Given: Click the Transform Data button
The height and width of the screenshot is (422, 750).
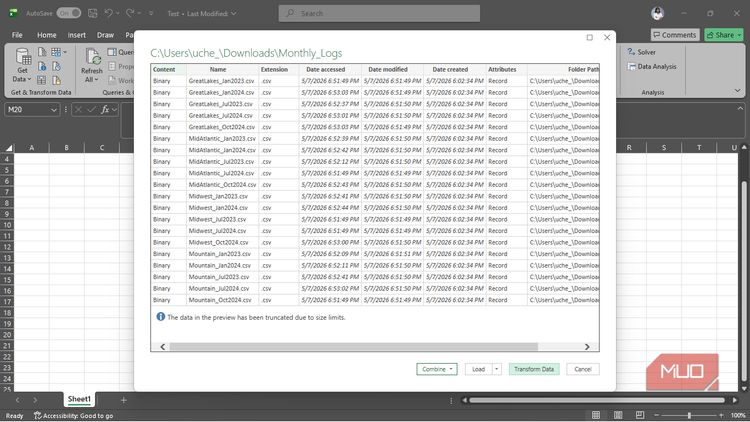Looking at the screenshot, I should point(534,369).
